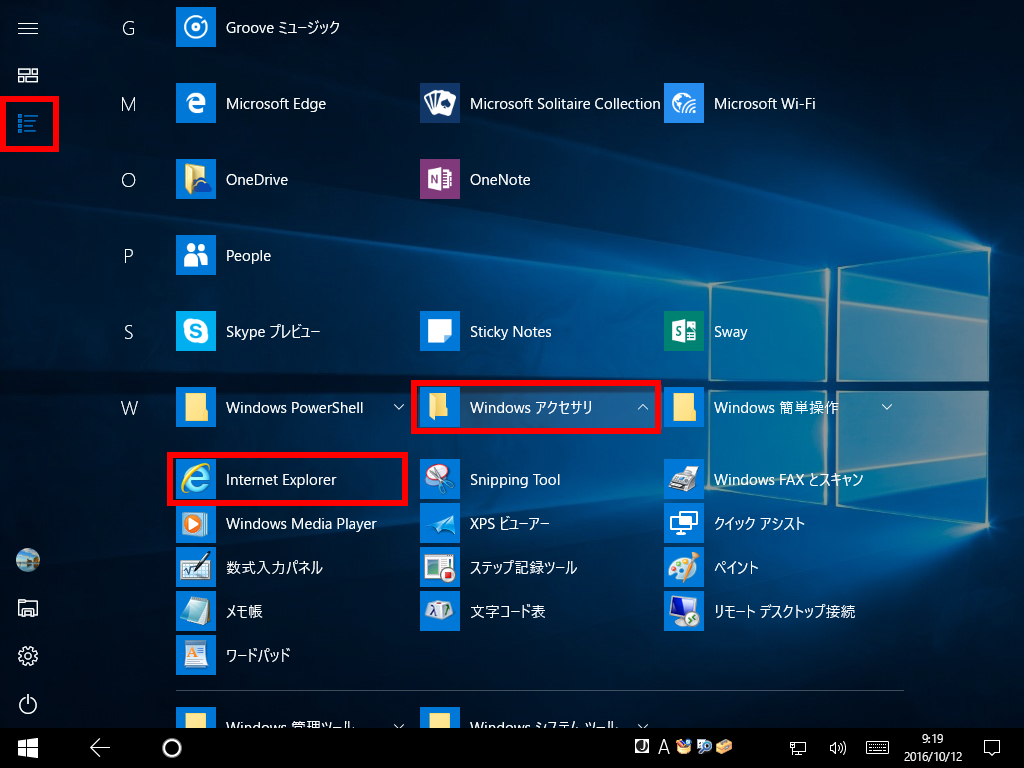Launch ステップ記録ツール icon
Image resolution: width=1024 pixels, height=768 pixels.
(x=440, y=567)
